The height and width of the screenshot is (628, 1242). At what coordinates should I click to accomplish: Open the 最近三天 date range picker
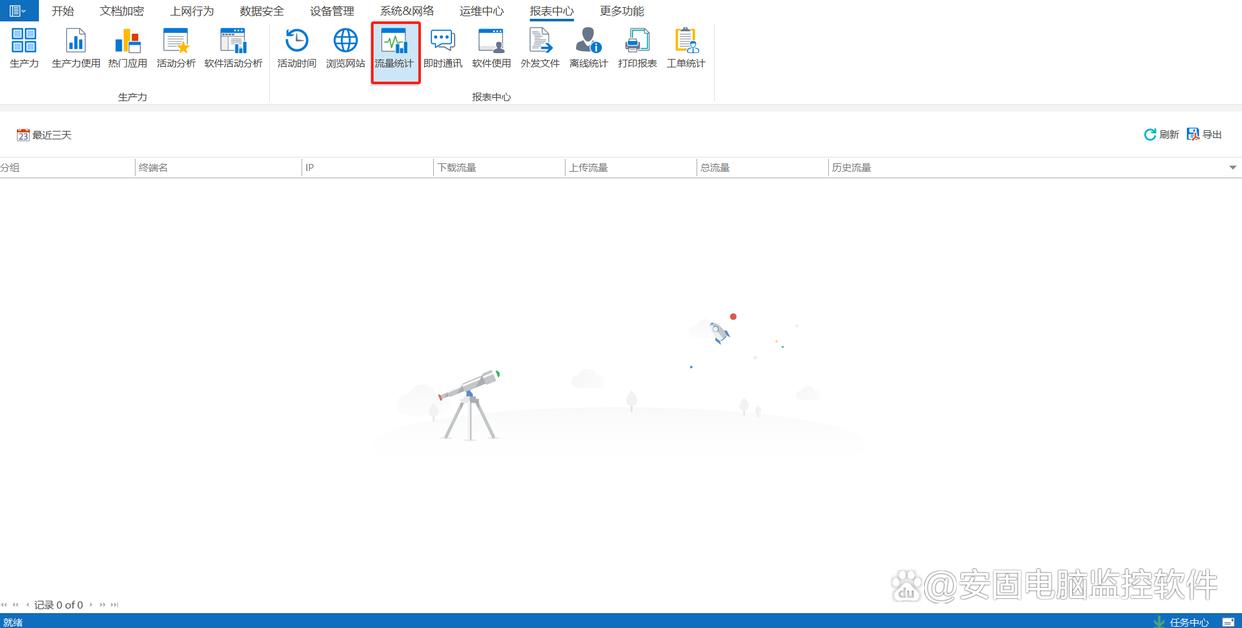(44, 135)
